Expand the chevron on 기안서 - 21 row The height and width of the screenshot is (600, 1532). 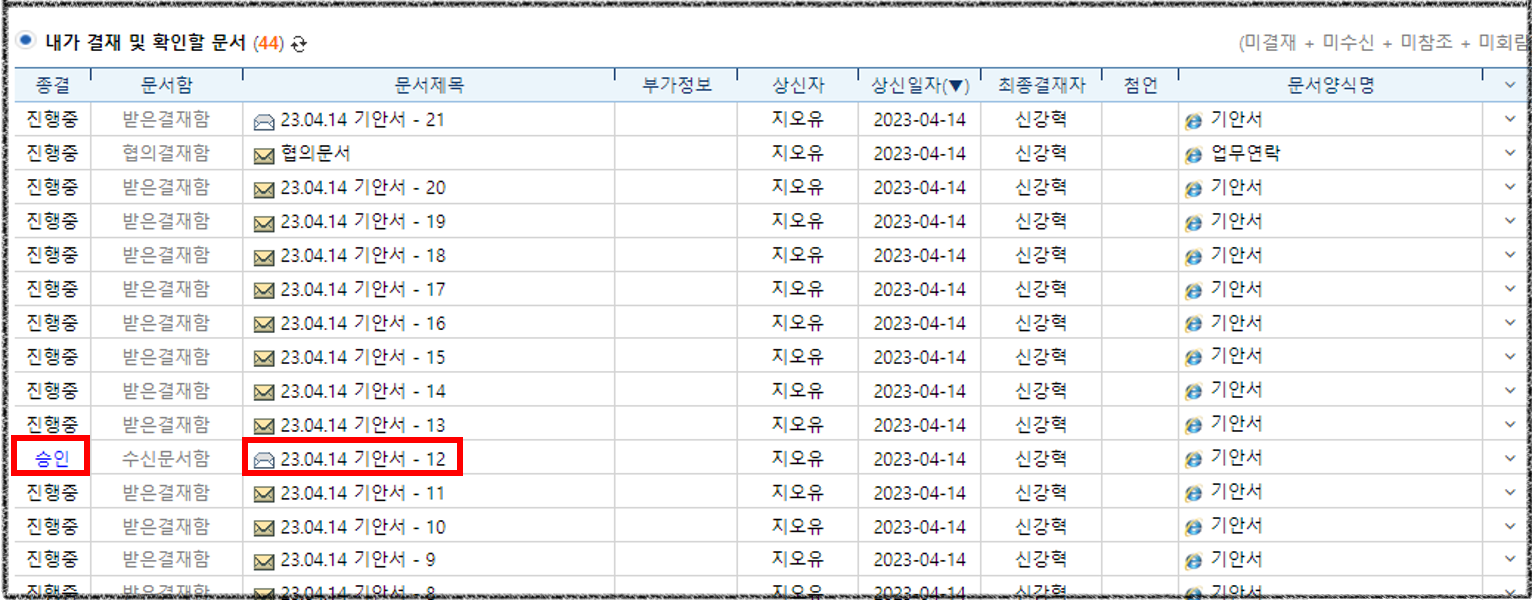(x=1510, y=120)
